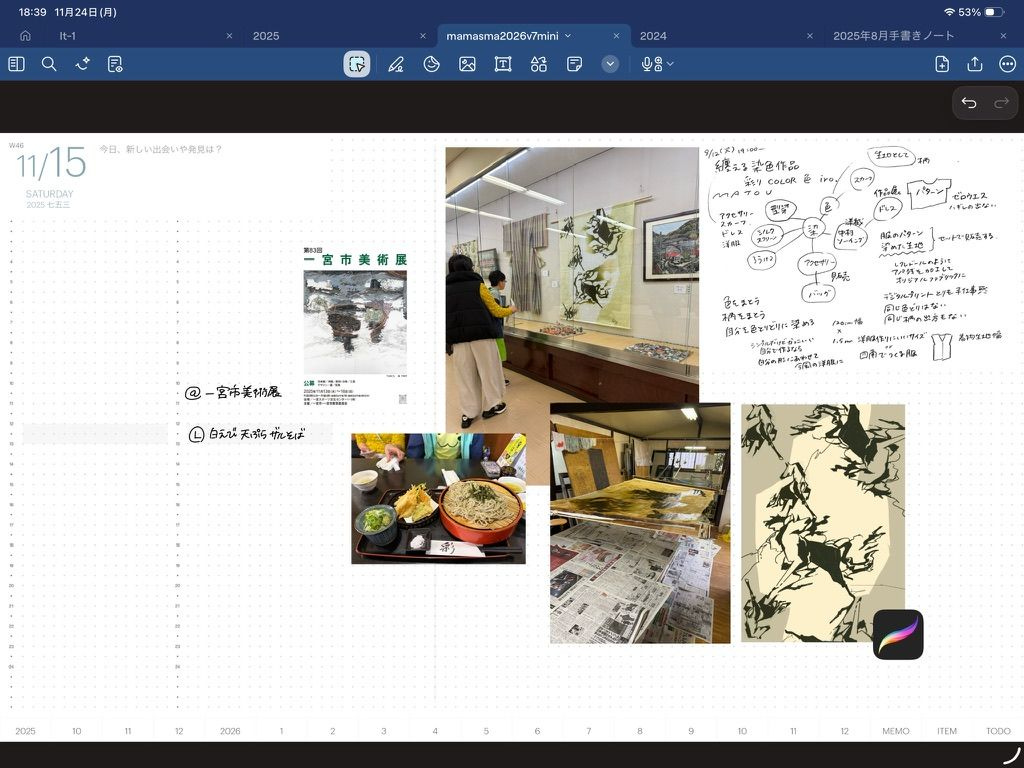
Task: Tap the handwritten @一宮市美術展 note
Action: [233, 392]
